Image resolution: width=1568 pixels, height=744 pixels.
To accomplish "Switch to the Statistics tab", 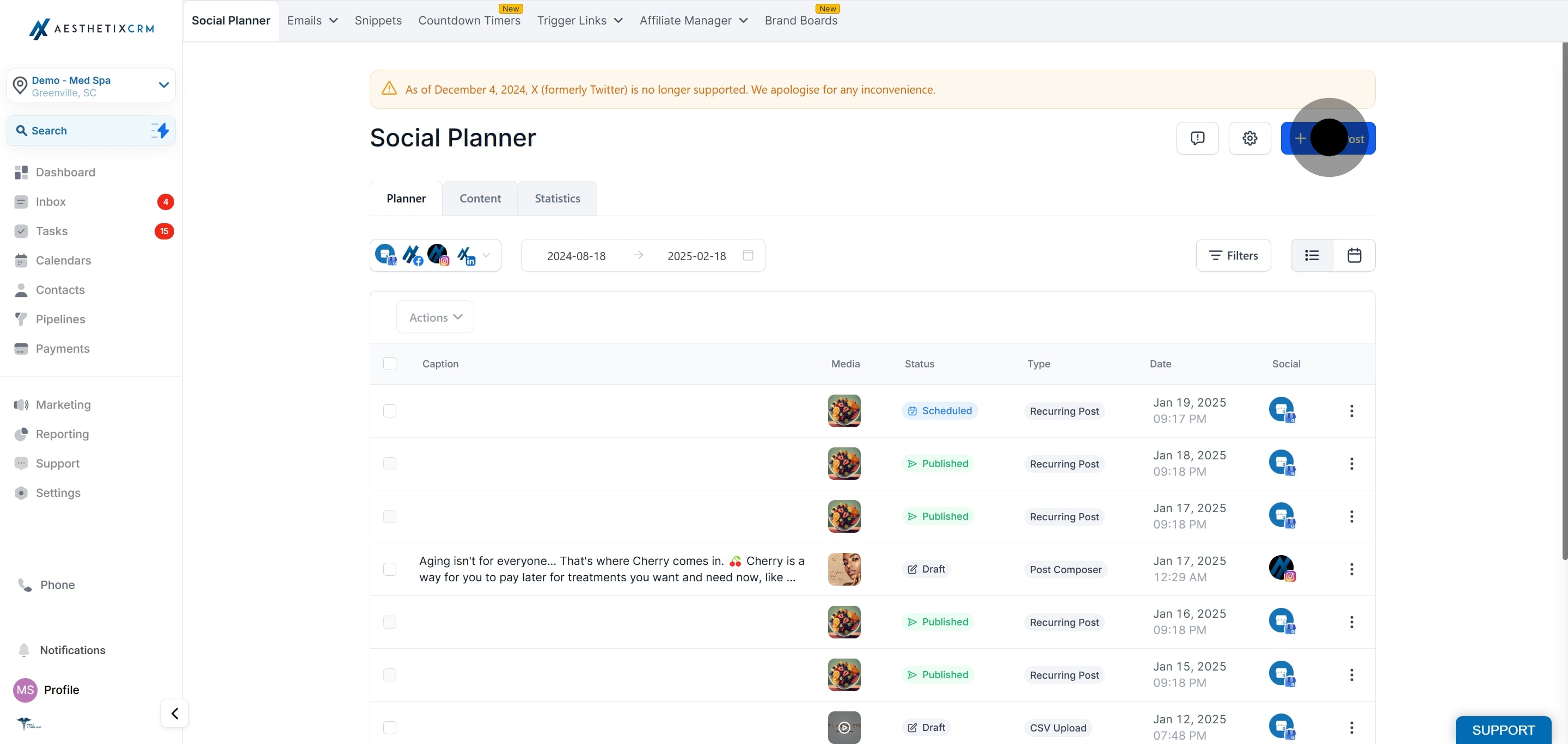I will coord(557,198).
